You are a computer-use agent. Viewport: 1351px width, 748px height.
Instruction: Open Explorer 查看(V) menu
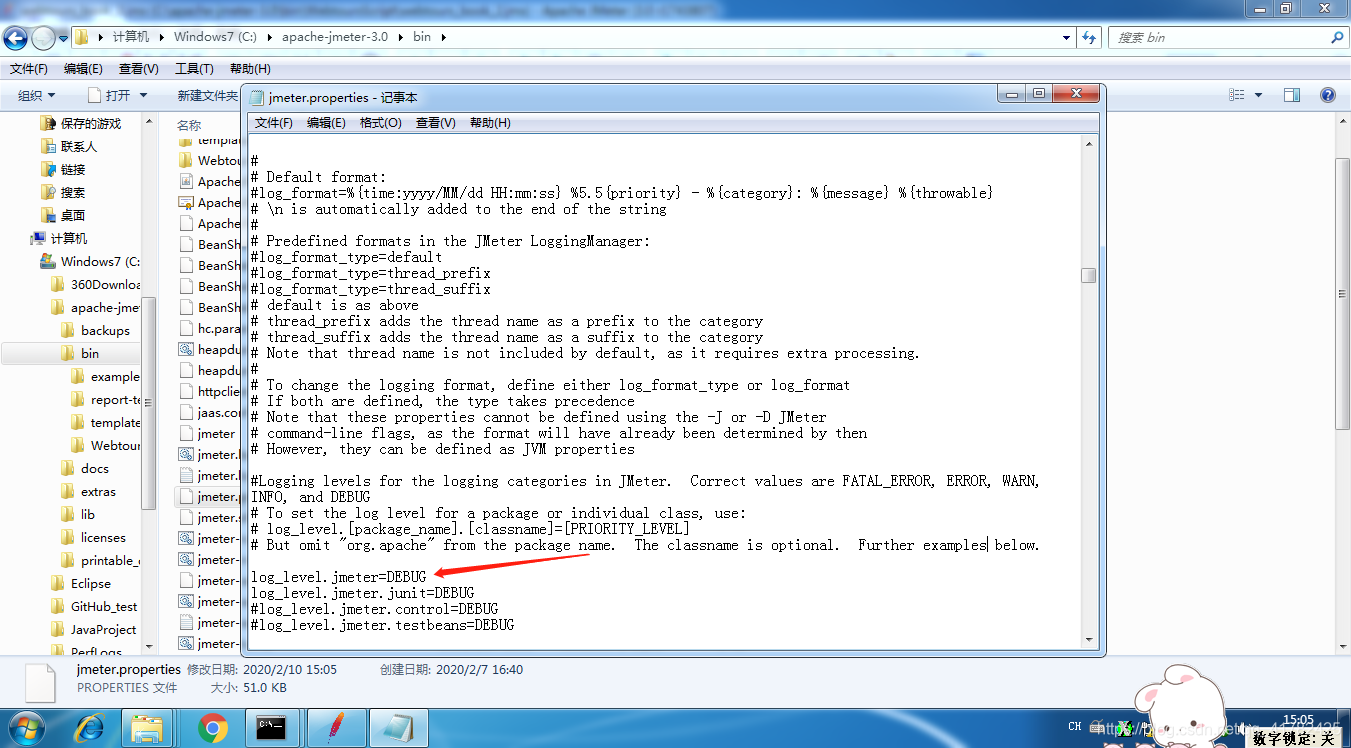(138, 69)
